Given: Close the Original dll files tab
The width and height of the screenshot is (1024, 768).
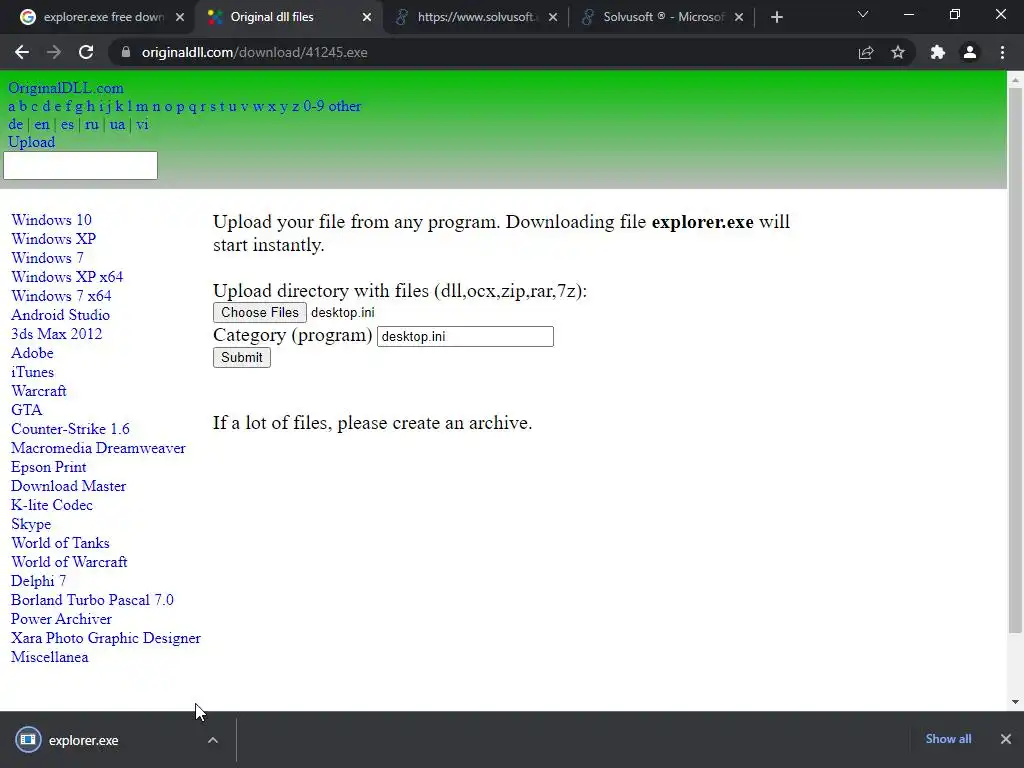Looking at the screenshot, I should pyautogui.click(x=367, y=17).
